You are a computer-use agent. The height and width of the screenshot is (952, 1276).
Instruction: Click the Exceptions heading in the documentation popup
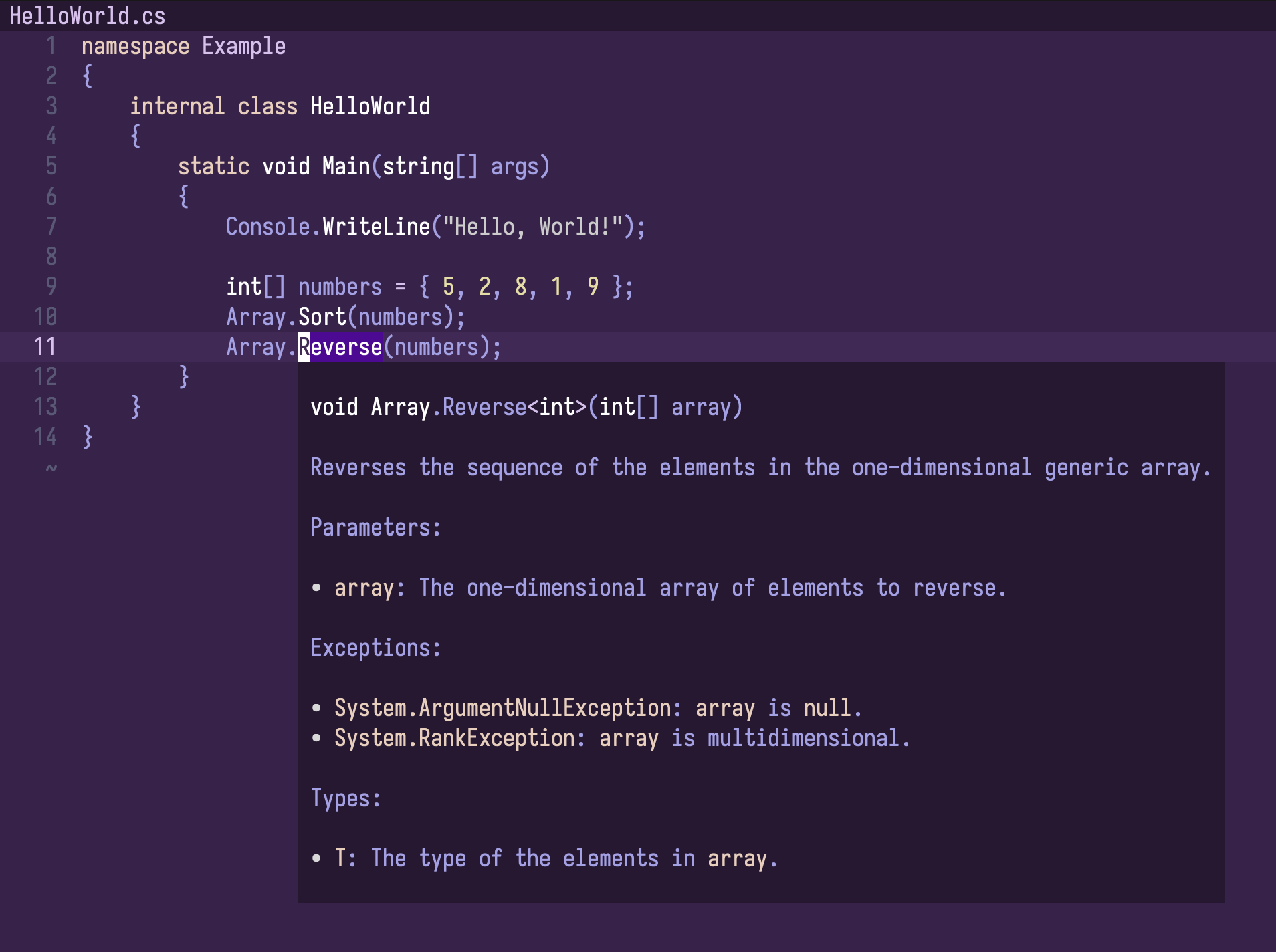(375, 647)
